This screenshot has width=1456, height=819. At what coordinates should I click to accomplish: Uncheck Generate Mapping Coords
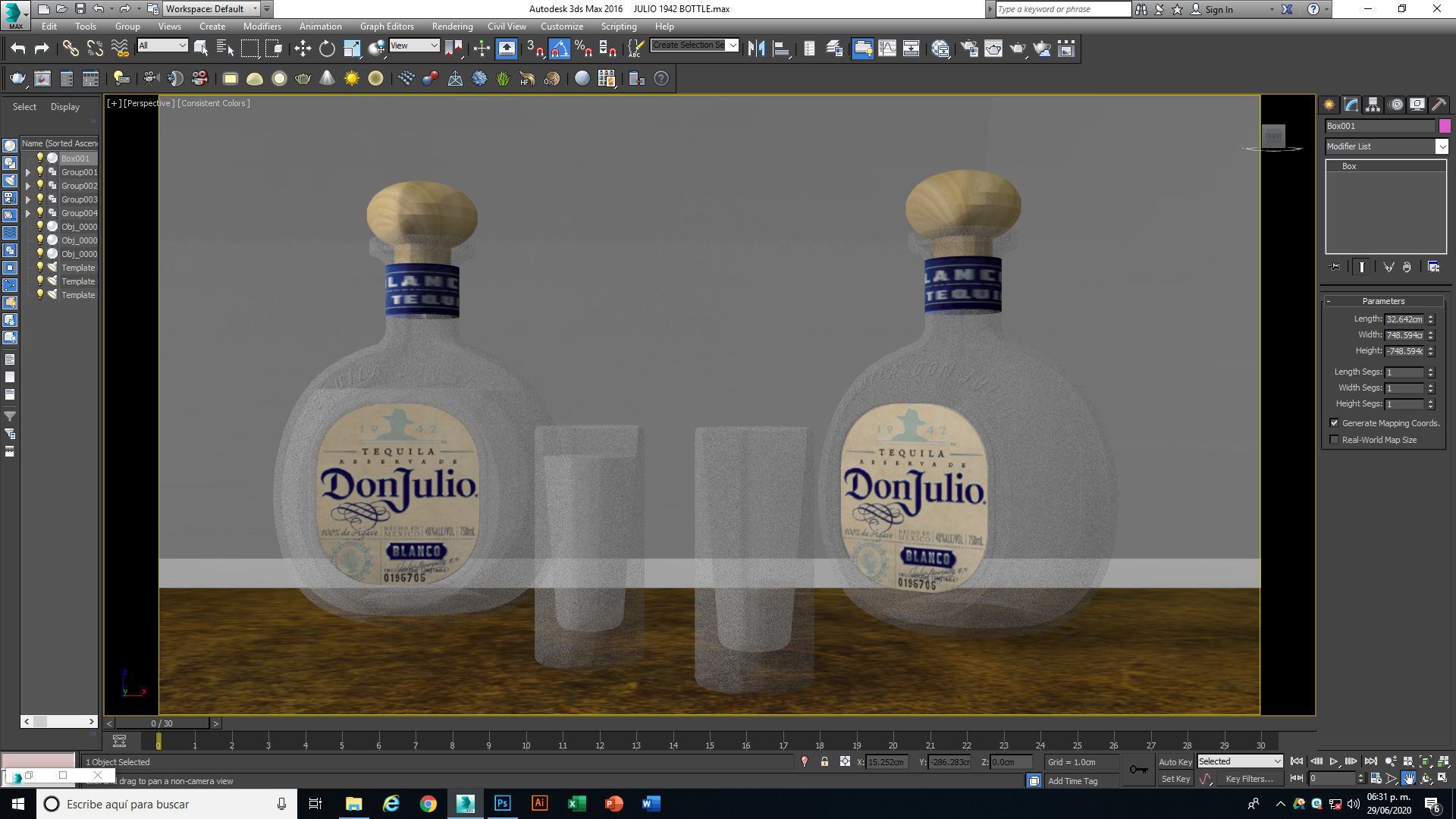point(1335,423)
